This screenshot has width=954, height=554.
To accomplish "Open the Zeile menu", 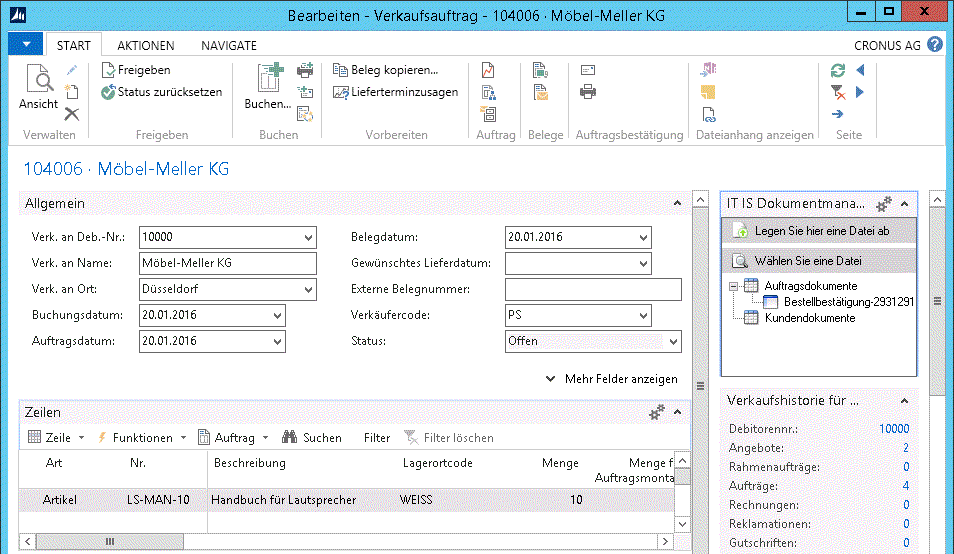I will click(x=56, y=437).
